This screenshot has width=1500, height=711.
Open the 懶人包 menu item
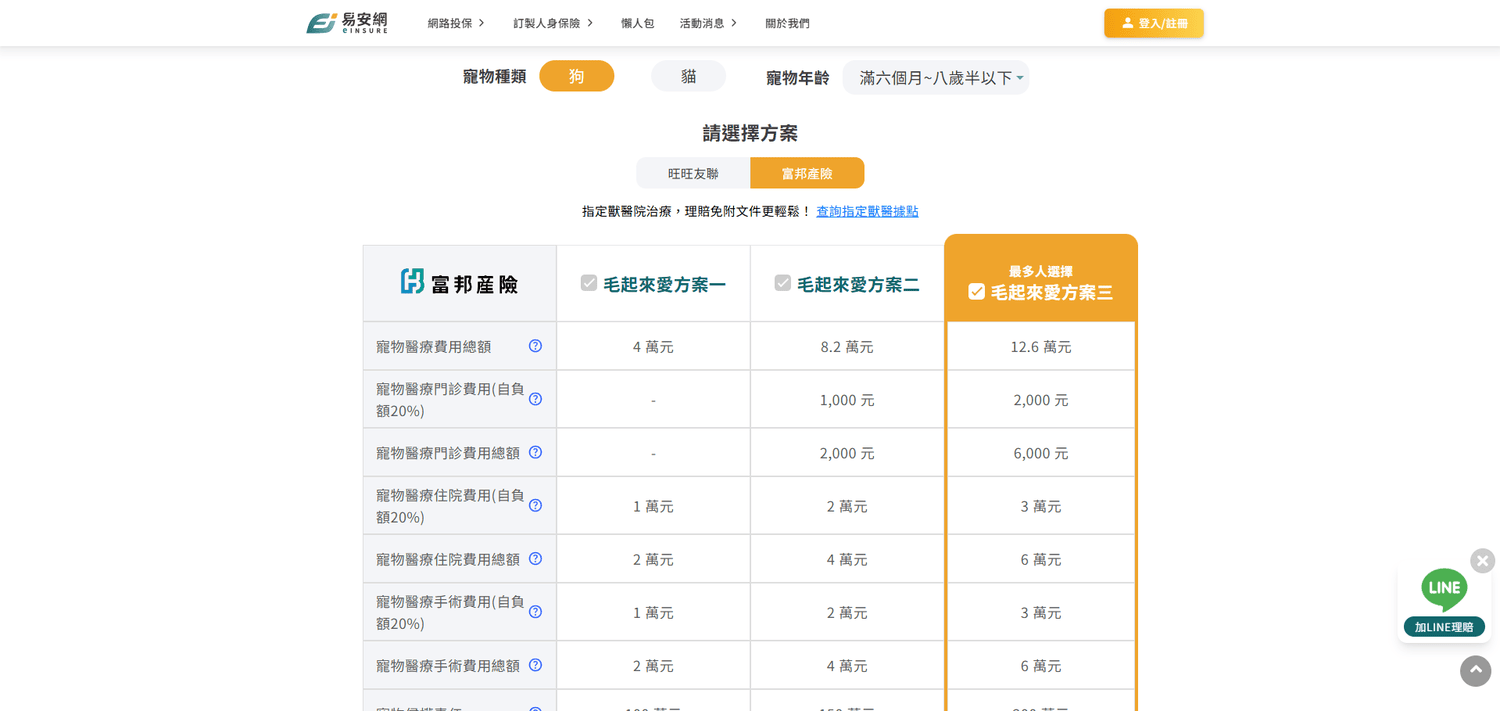[x=637, y=23]
